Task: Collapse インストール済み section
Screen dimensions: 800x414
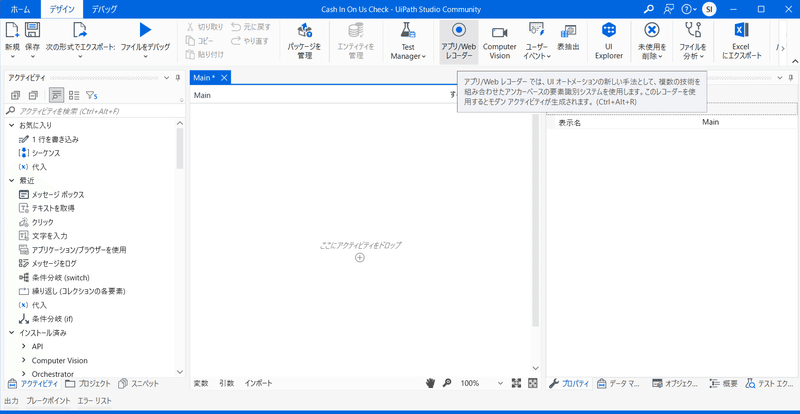Action: 12,333
